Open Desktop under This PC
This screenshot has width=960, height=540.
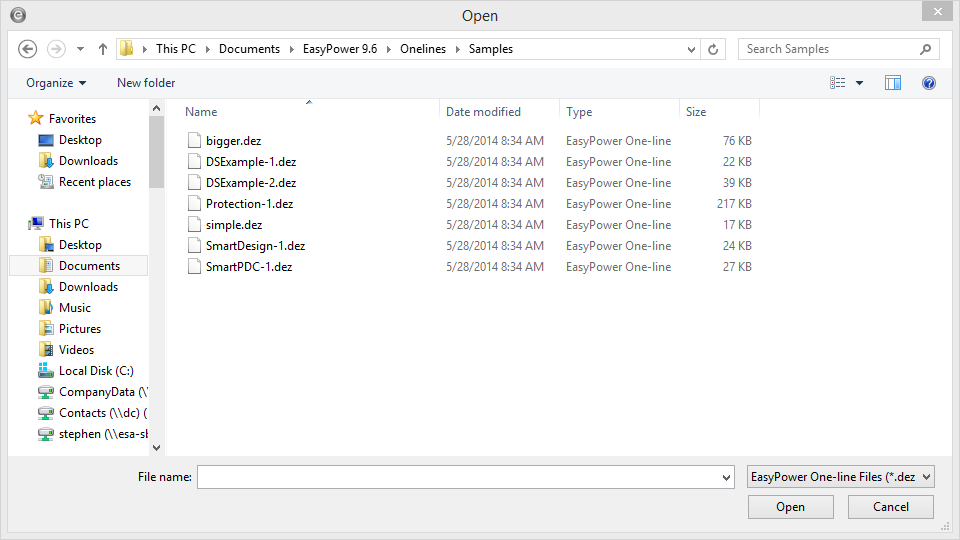tap(80, 245)
